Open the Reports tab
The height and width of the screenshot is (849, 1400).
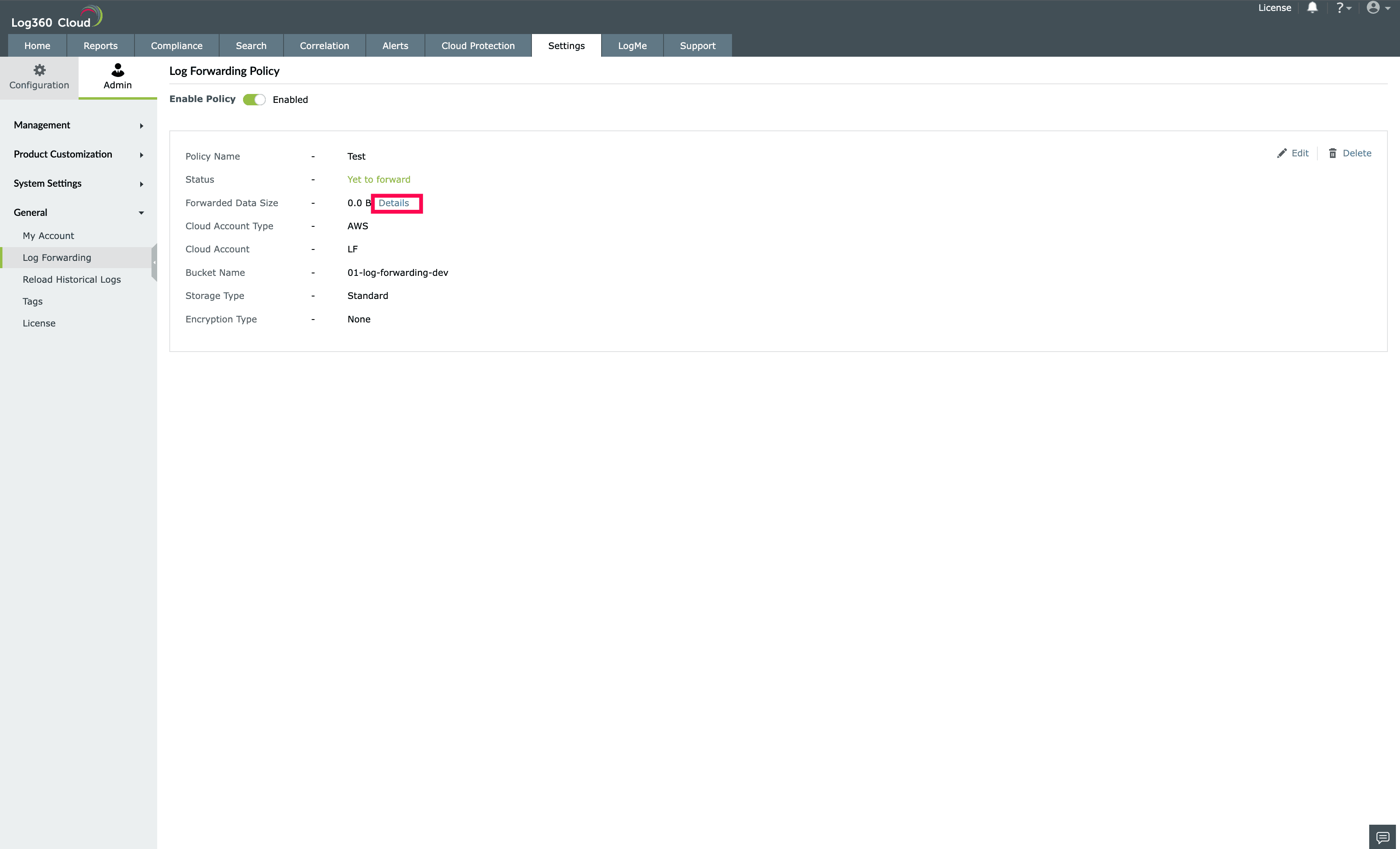tap(100, 45)
